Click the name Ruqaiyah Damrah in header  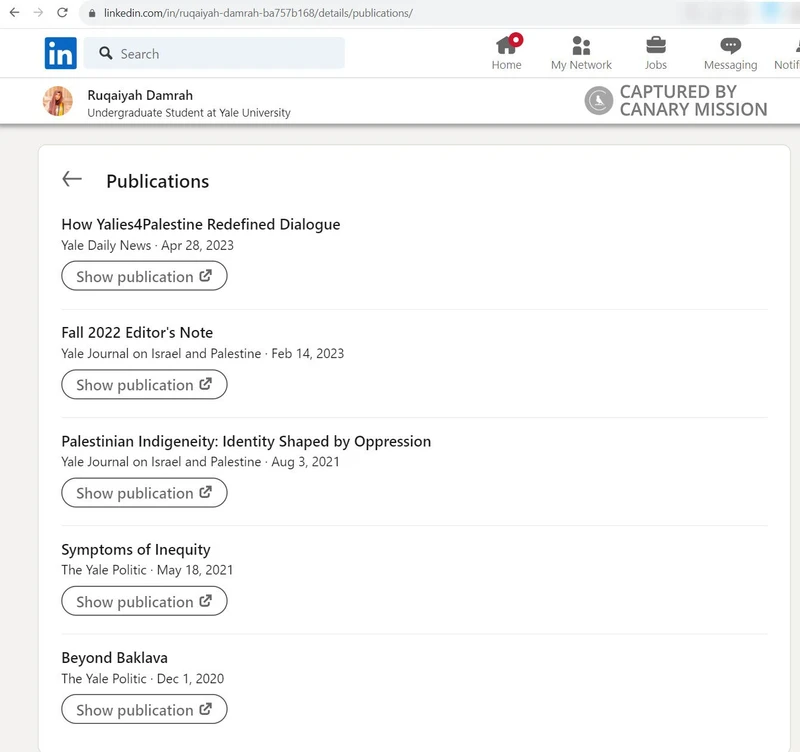click(140, 95)
